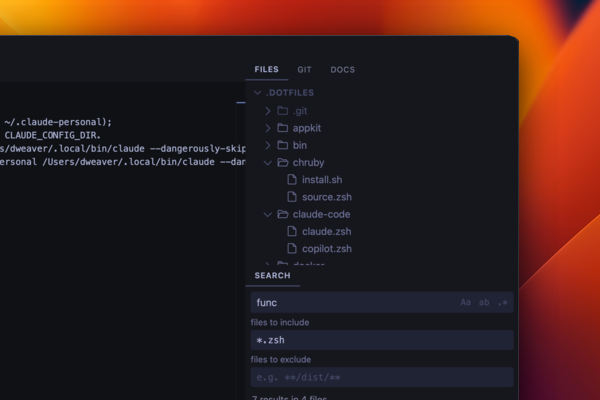This screenshot has width=600, height=400.
Task: Collapse the claude-code folder chevron
Action: point(268,214)
